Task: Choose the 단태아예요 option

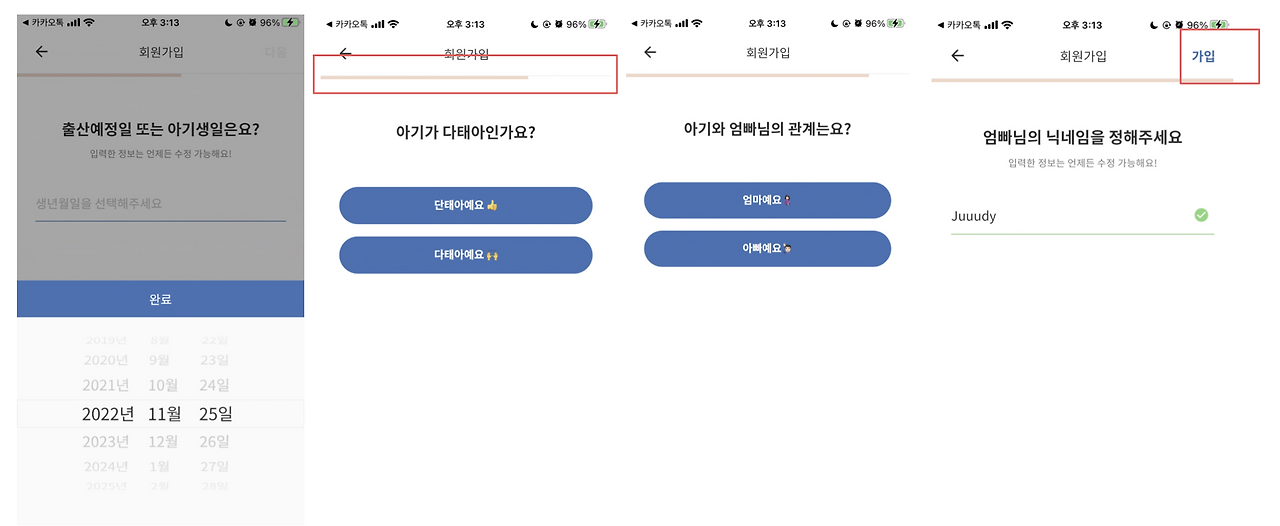Action: (x=466, y=205)
